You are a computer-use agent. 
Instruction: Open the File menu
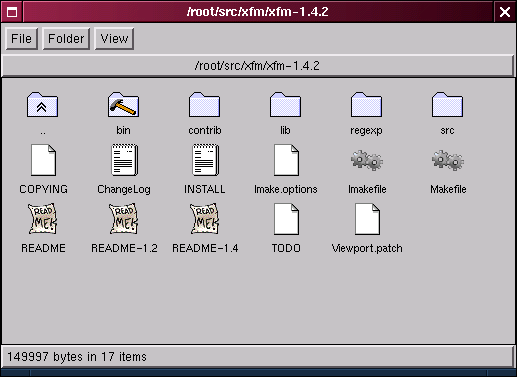[x=22, y=39]
